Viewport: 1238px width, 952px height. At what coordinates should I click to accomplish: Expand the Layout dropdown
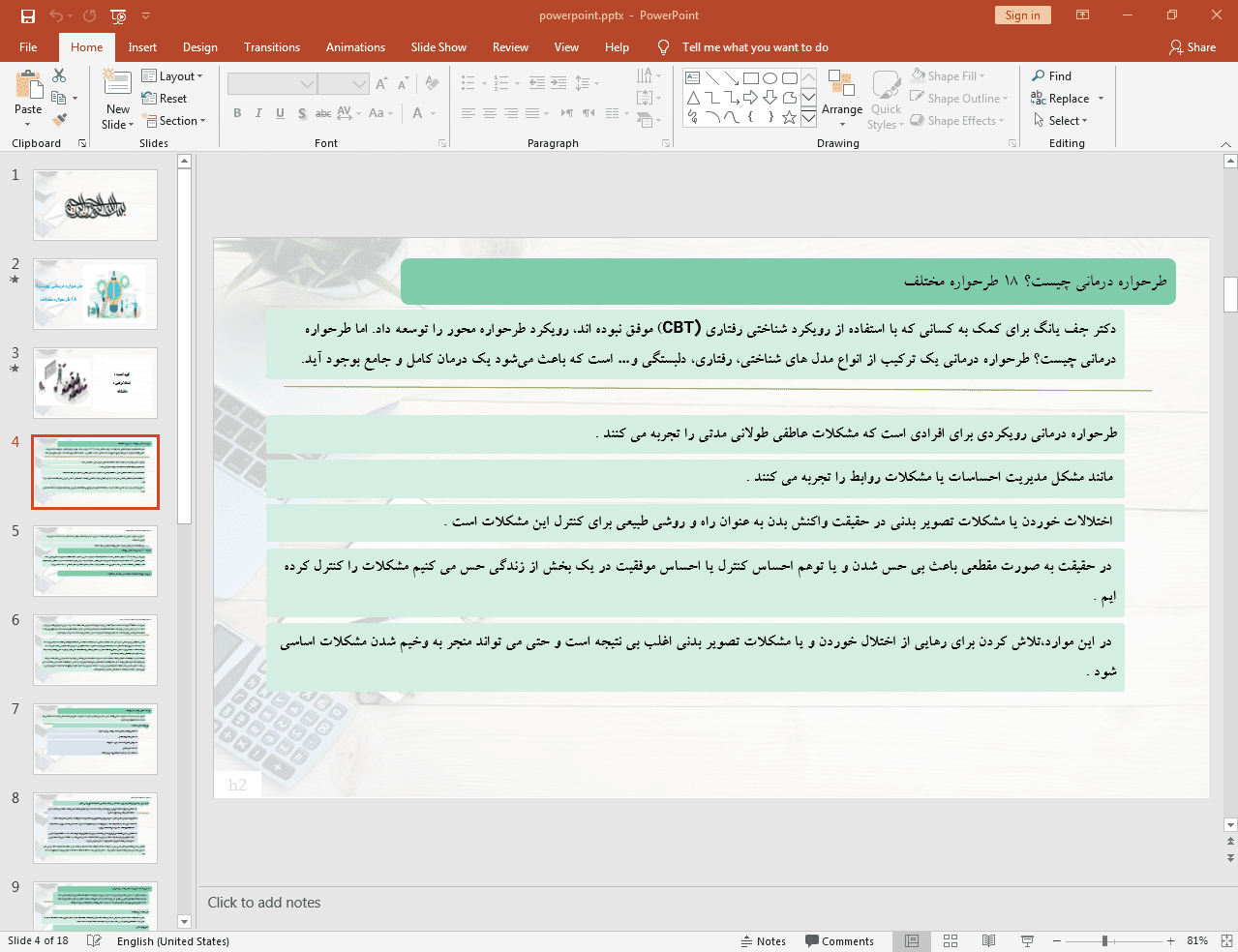(x=172, y=76)
